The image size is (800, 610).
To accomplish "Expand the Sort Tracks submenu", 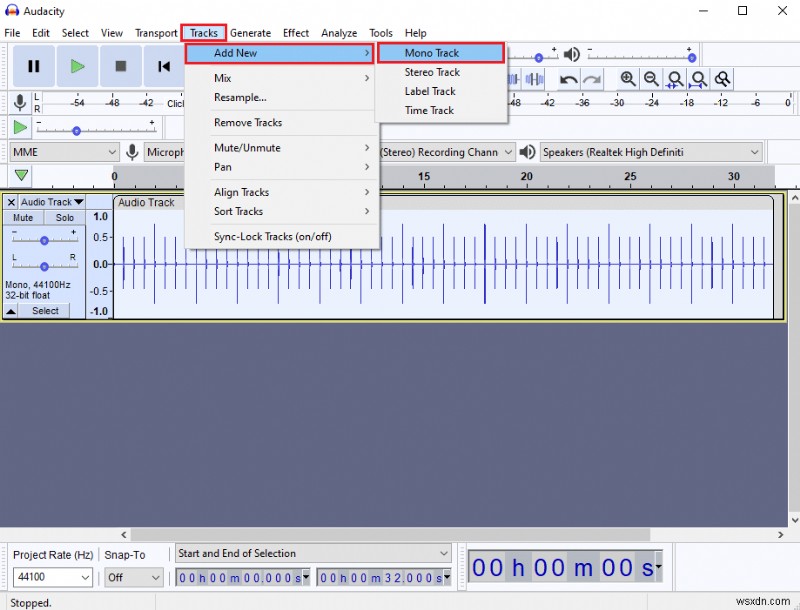I will (282, 211).
